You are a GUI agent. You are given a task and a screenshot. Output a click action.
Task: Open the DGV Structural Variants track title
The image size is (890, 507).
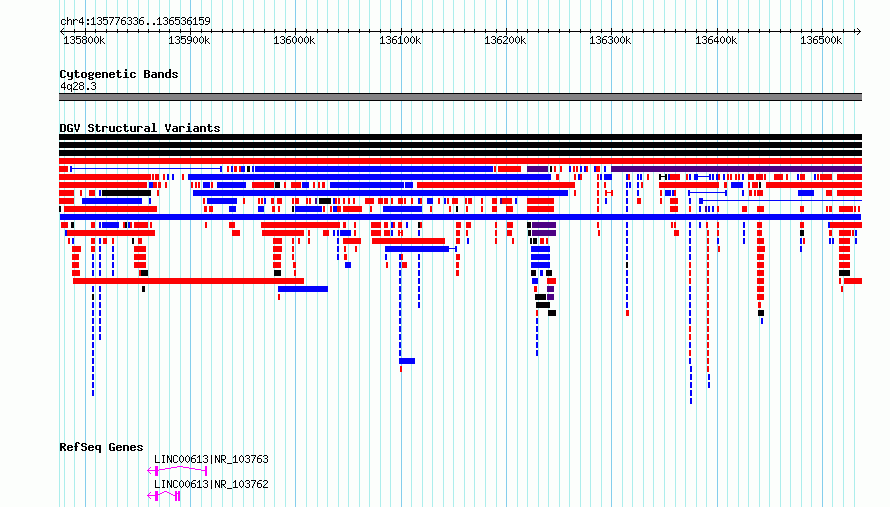[140, 128]
